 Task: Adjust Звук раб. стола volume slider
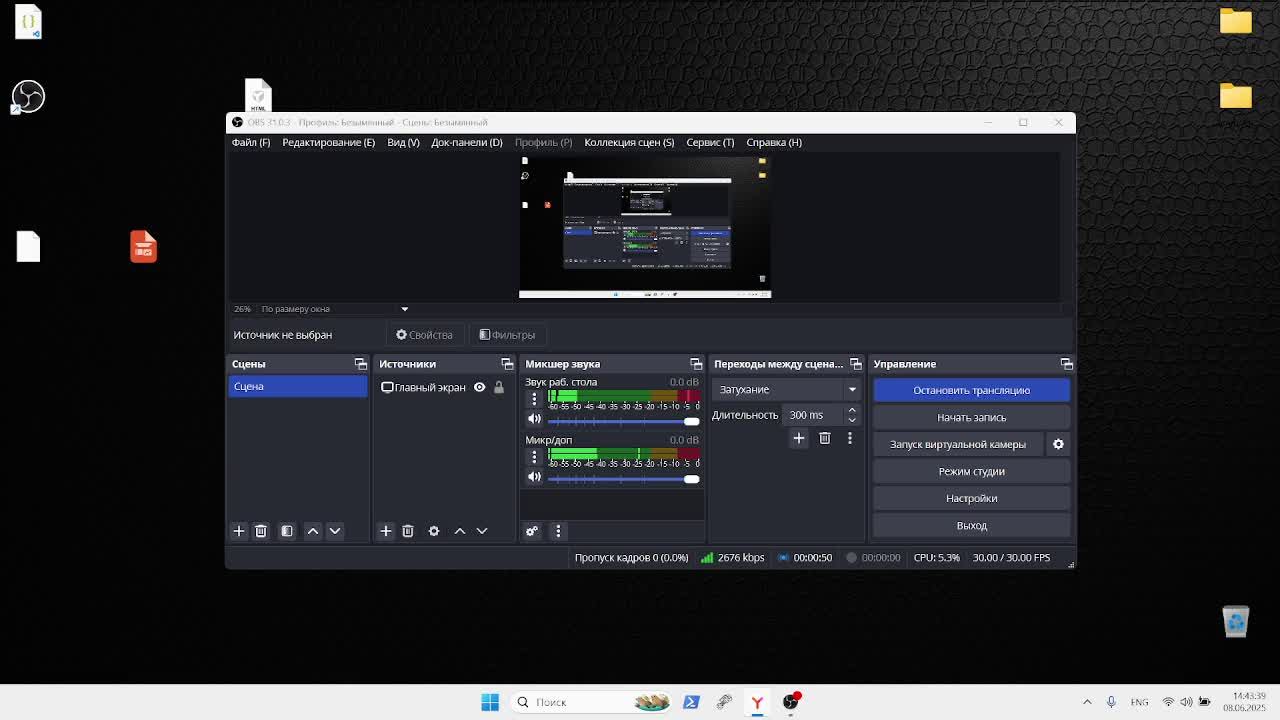point(623,421)
